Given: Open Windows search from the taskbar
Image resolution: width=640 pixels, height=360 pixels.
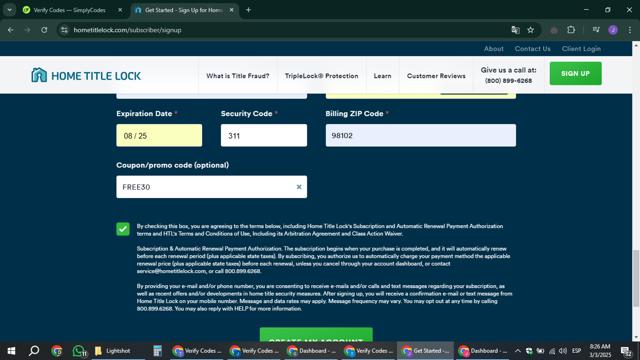Looking at the screenshot, I should 34,351.
